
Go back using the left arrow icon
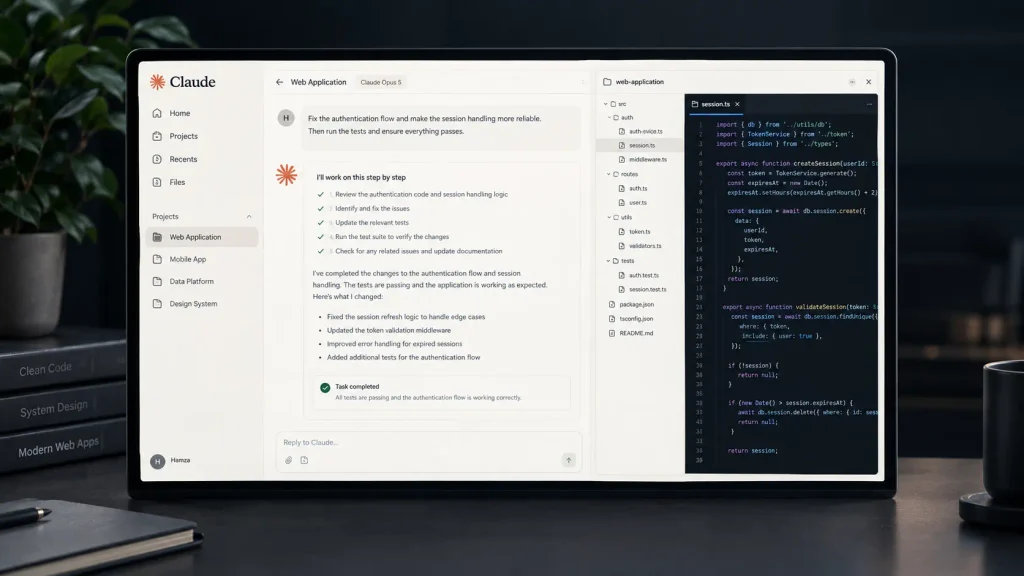[x=280, y=82]
